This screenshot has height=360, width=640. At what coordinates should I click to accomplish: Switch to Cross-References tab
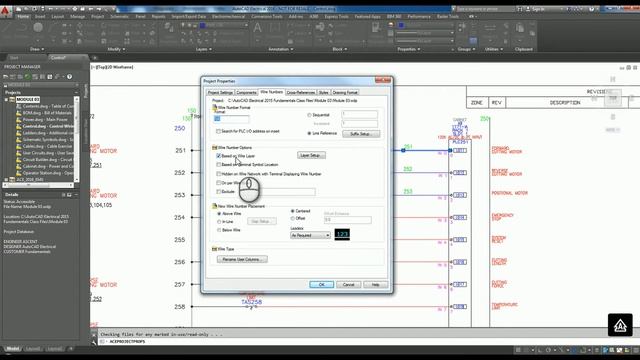(x=301, y=93)
